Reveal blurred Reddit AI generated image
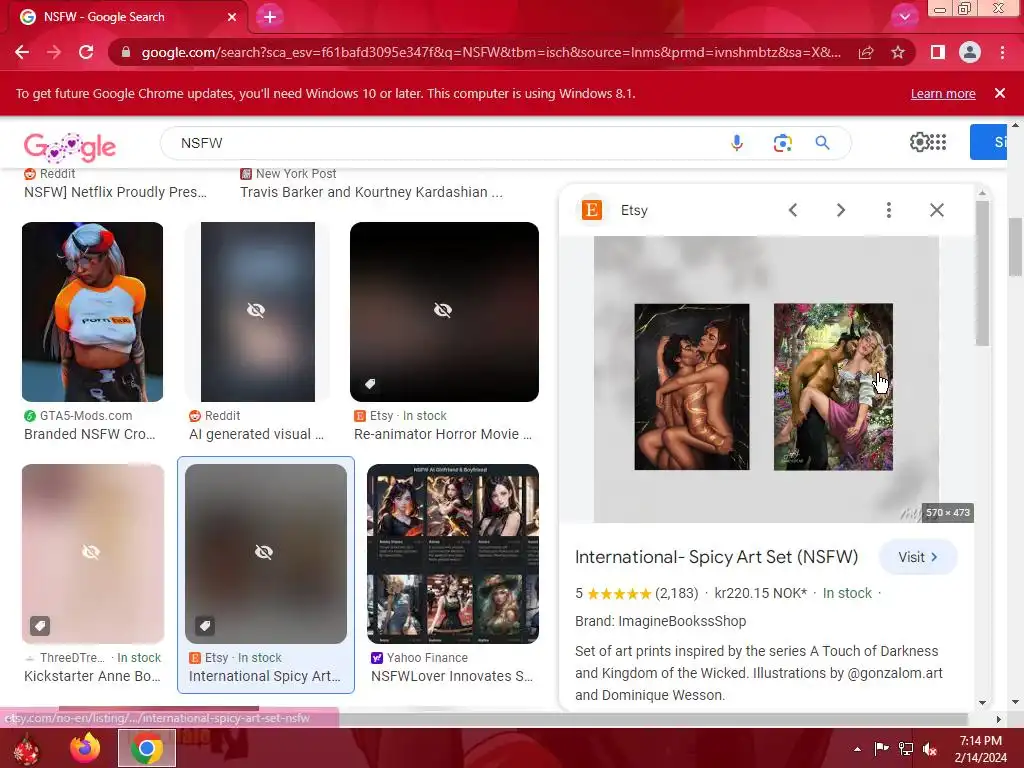The height and width of the screenshot is (768, 1024). tap(258, 312)
